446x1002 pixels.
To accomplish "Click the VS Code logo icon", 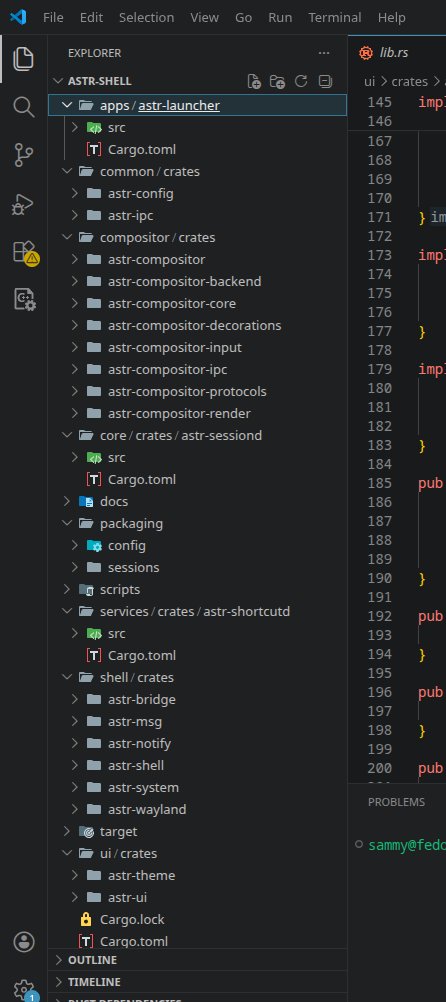I will (x=18, y=17).
